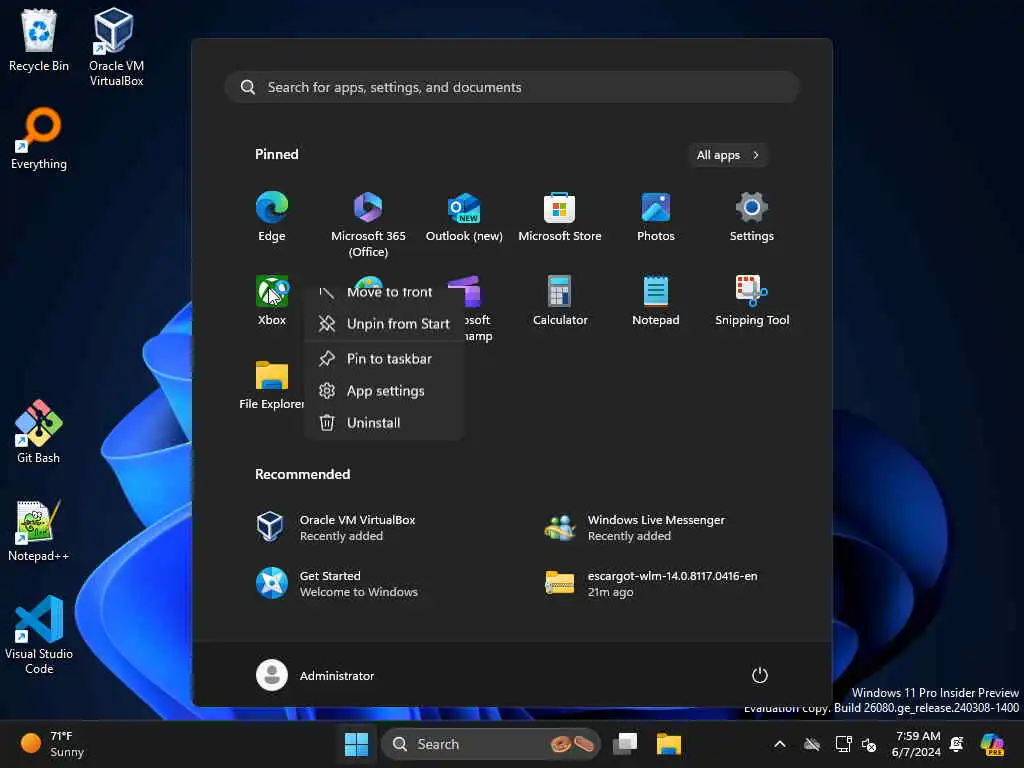The image size is (1024, 768).
Task: Click the Start button on taskbar
Action: 357,744
